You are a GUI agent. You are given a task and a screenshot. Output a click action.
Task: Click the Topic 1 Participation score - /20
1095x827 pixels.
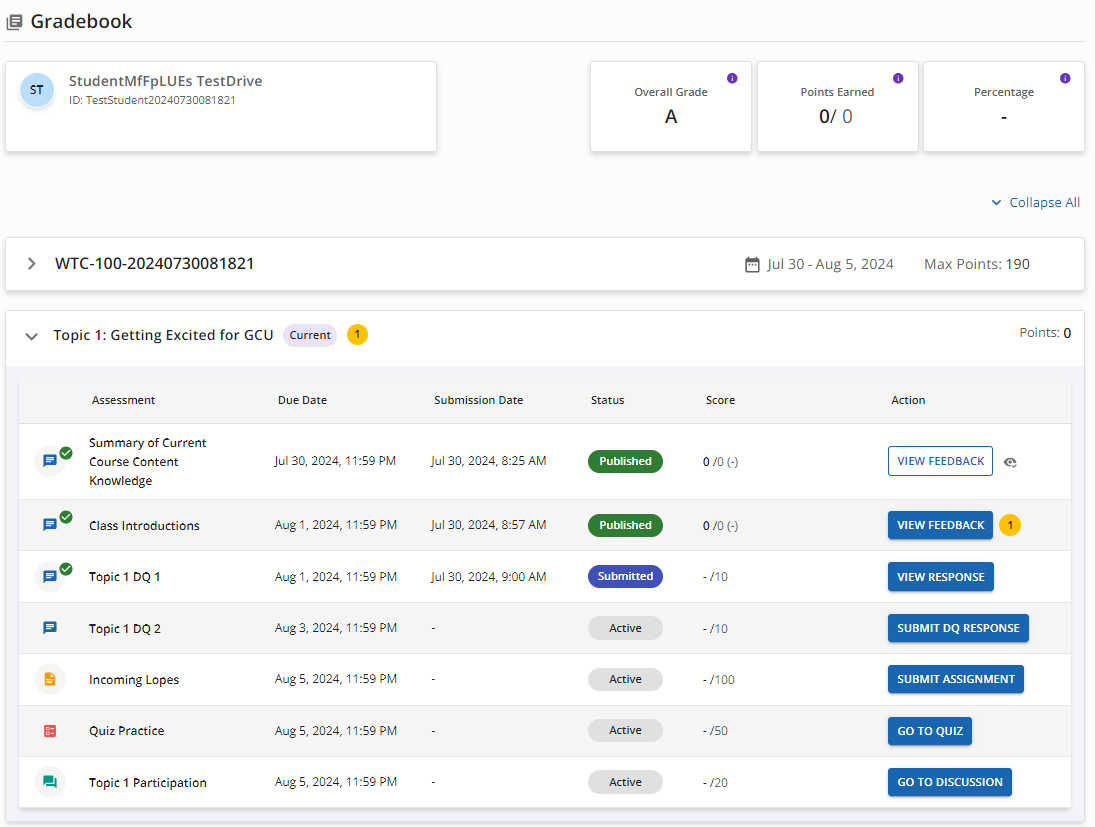pos(715,782)
